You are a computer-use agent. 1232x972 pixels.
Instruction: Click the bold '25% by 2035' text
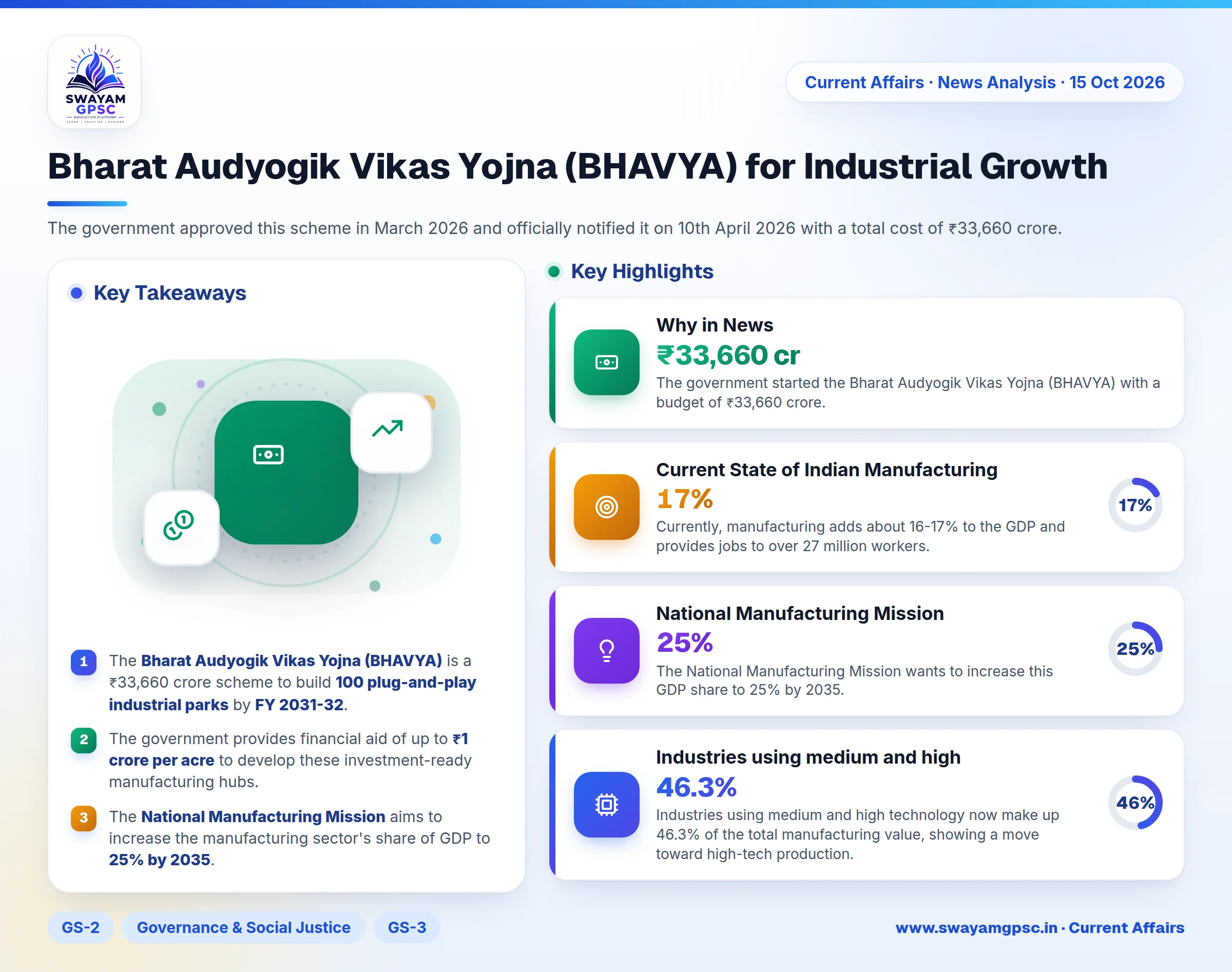point(160,860)
